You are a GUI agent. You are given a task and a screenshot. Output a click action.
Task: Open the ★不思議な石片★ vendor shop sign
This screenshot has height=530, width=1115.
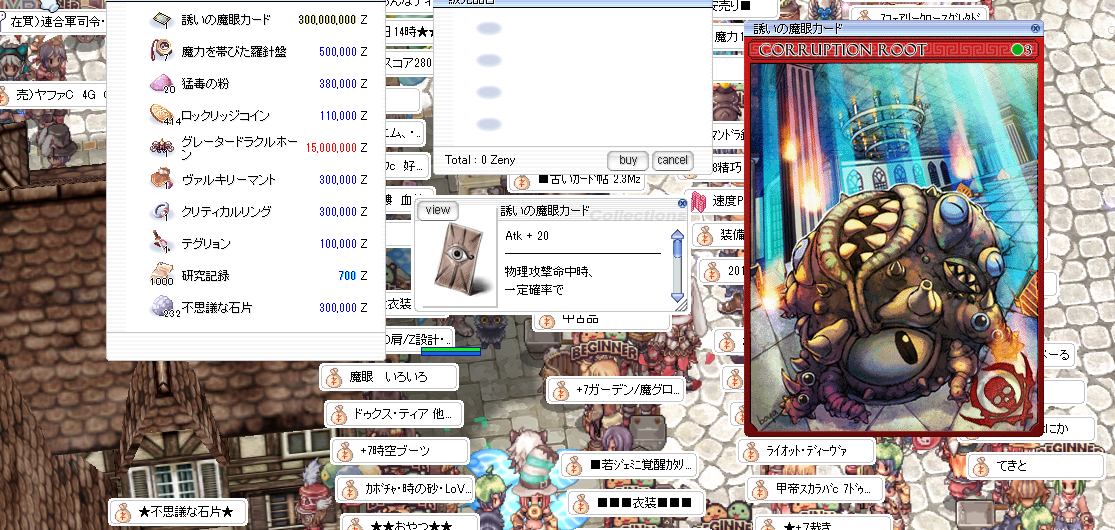178,512
